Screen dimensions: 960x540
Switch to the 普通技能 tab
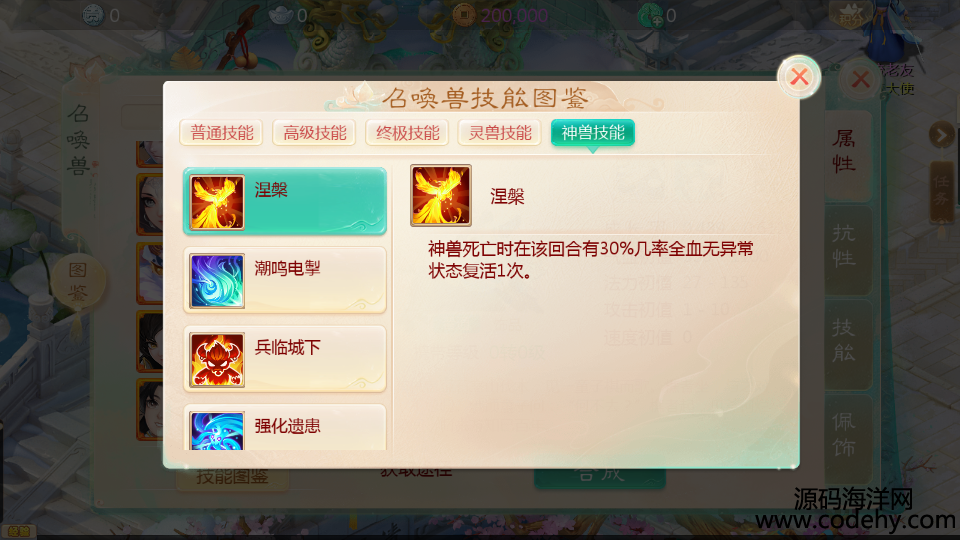[222, 133]
